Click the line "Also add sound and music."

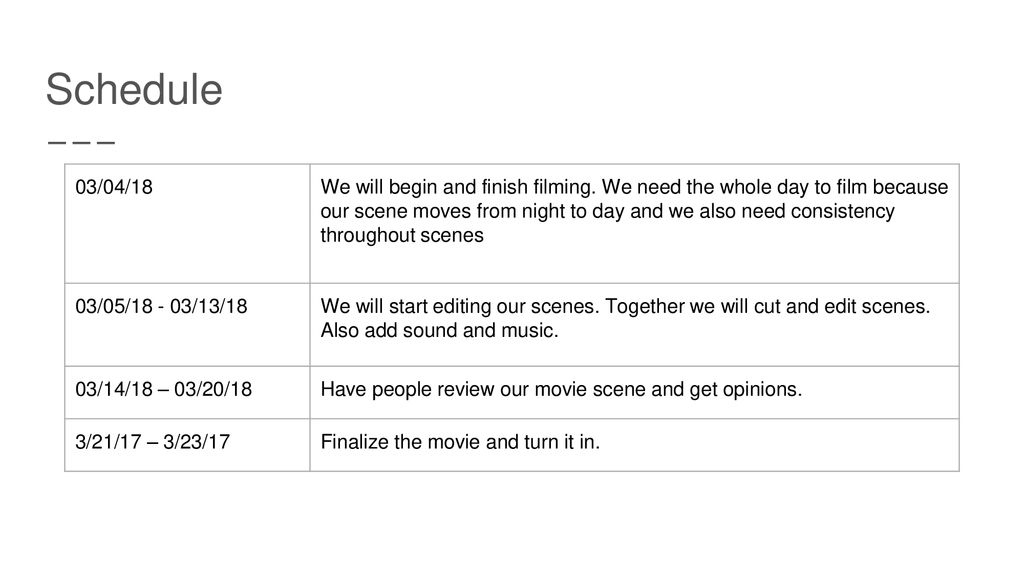pos(440,330)
